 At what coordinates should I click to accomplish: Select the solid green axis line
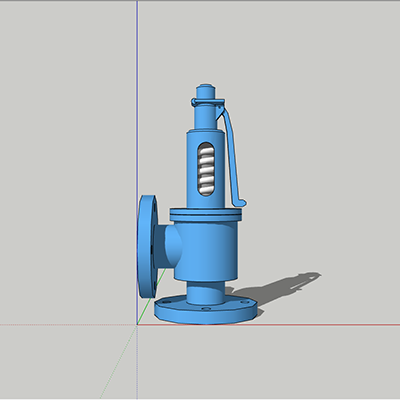pos(151,298)
